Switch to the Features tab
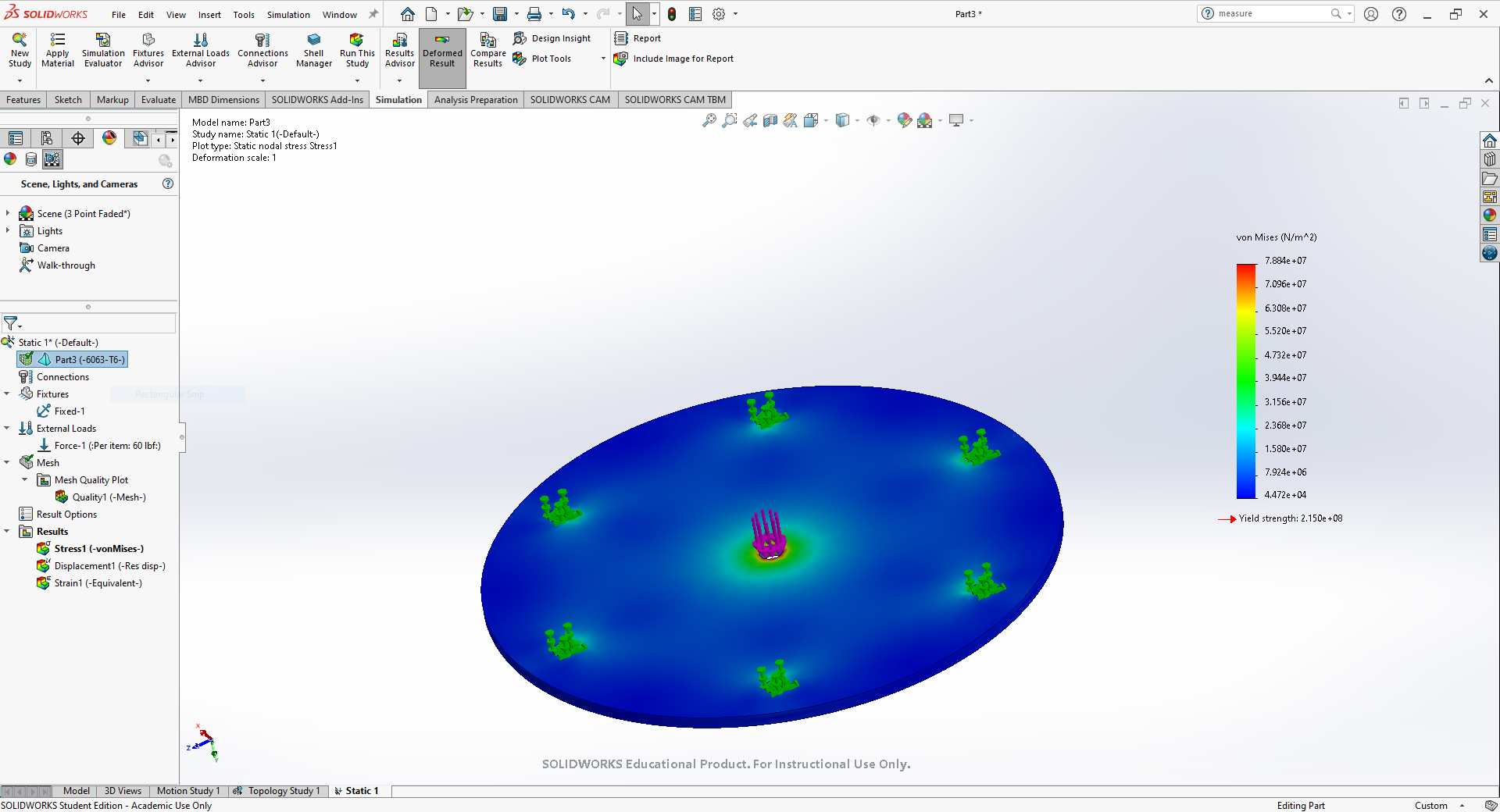The width and height of the screenshot is (1500, 812). pos(23,100)
